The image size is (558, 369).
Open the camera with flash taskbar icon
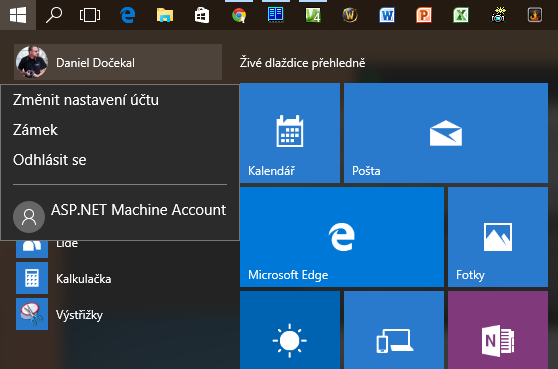[x=498, y=15]
